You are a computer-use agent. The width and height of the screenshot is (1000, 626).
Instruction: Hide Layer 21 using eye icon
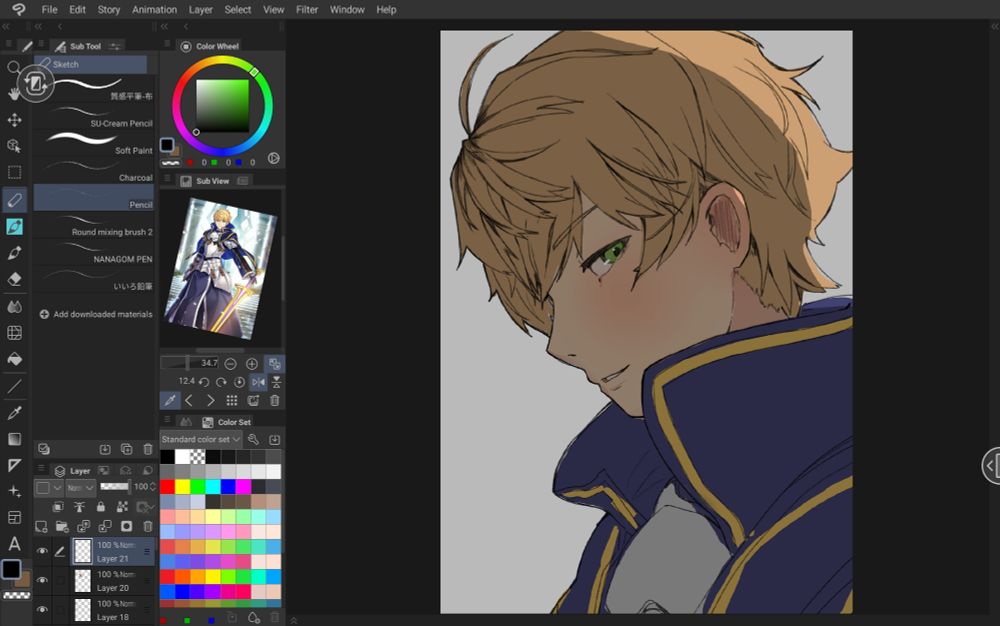pos(42,551)
